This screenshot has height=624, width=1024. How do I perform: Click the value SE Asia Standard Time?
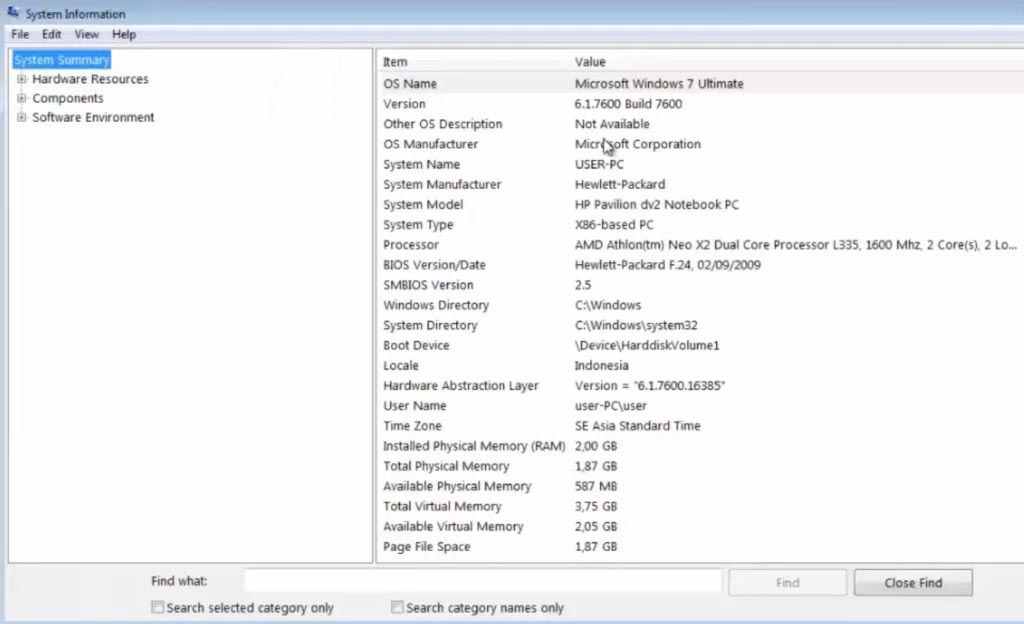click(637, 426)
